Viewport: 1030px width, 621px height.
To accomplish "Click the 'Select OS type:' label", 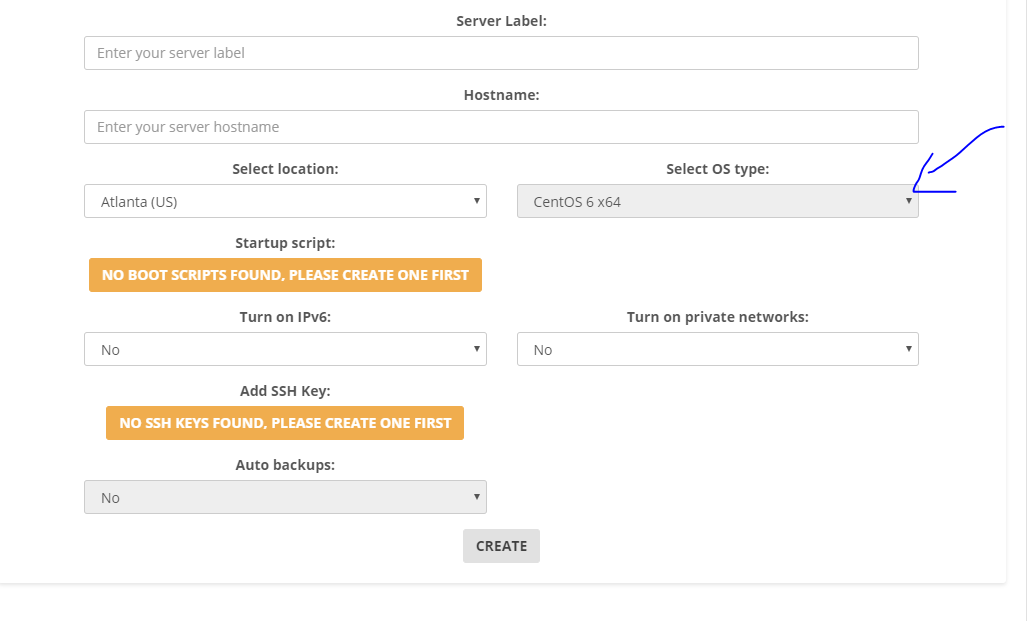I will (717, 169).
